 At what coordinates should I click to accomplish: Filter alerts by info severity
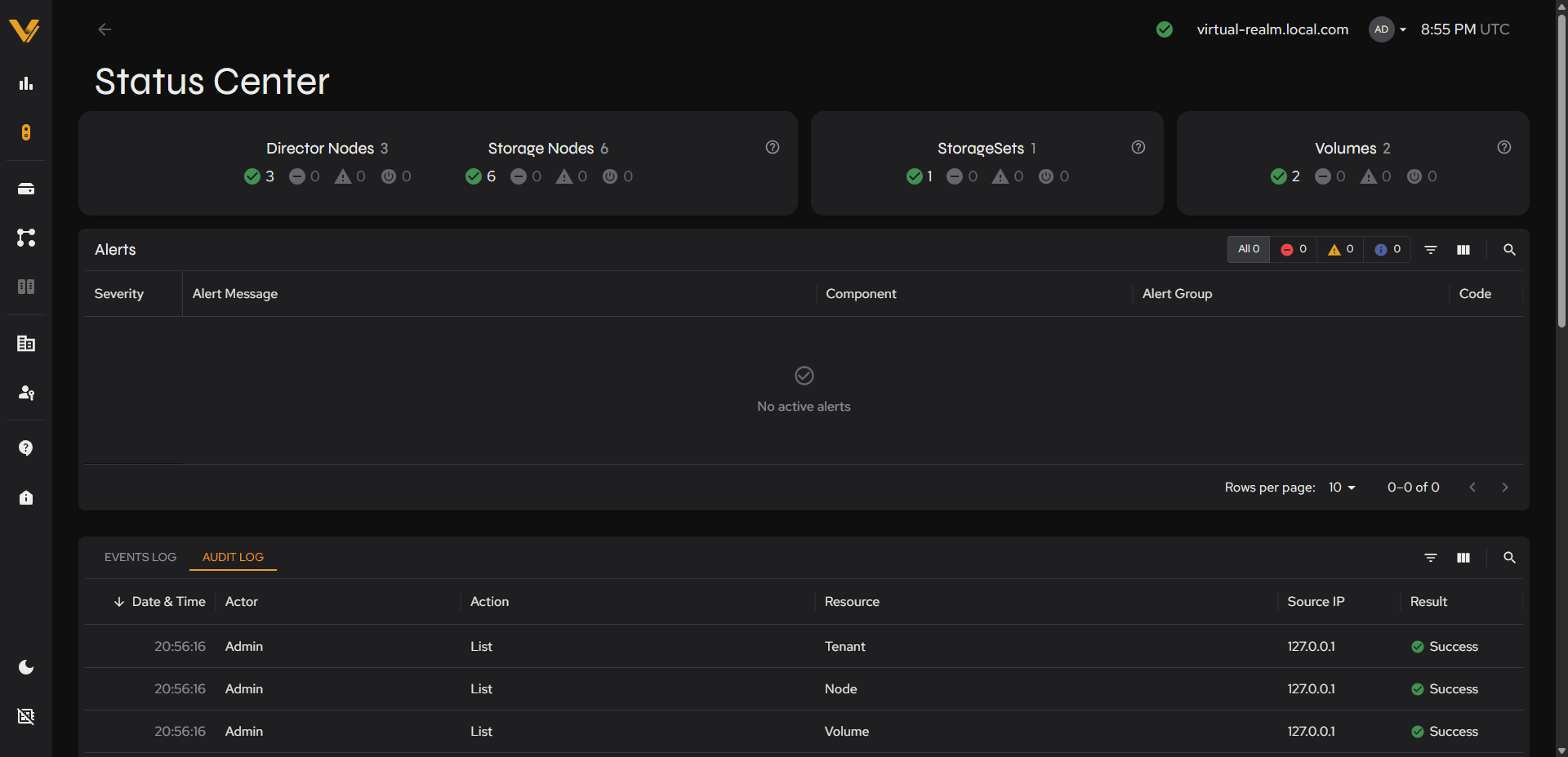click(x=1388, y=249)
